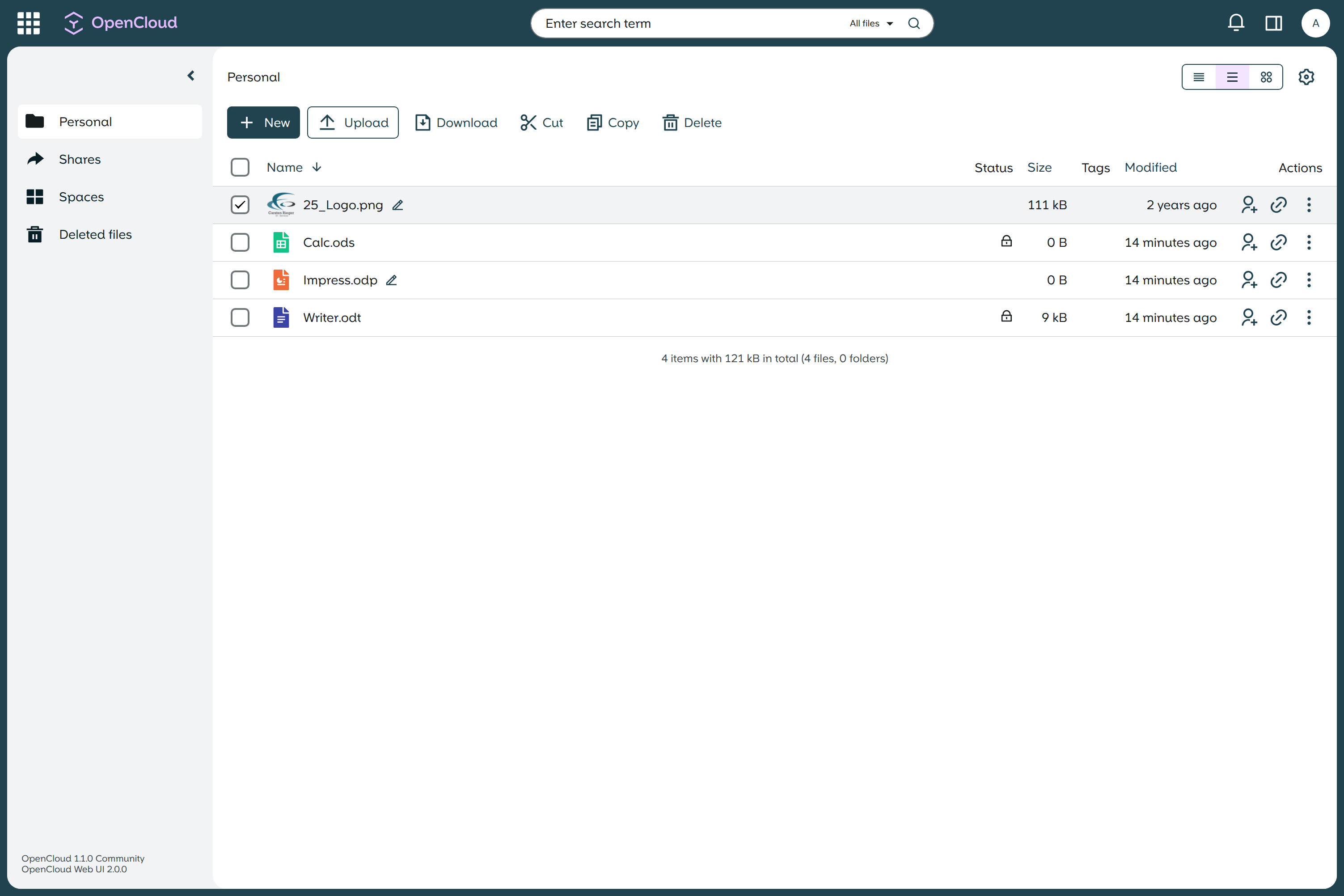Open view options gear settings
The height and width of the screenshot is (896, 1344).
click(1306, 76)
